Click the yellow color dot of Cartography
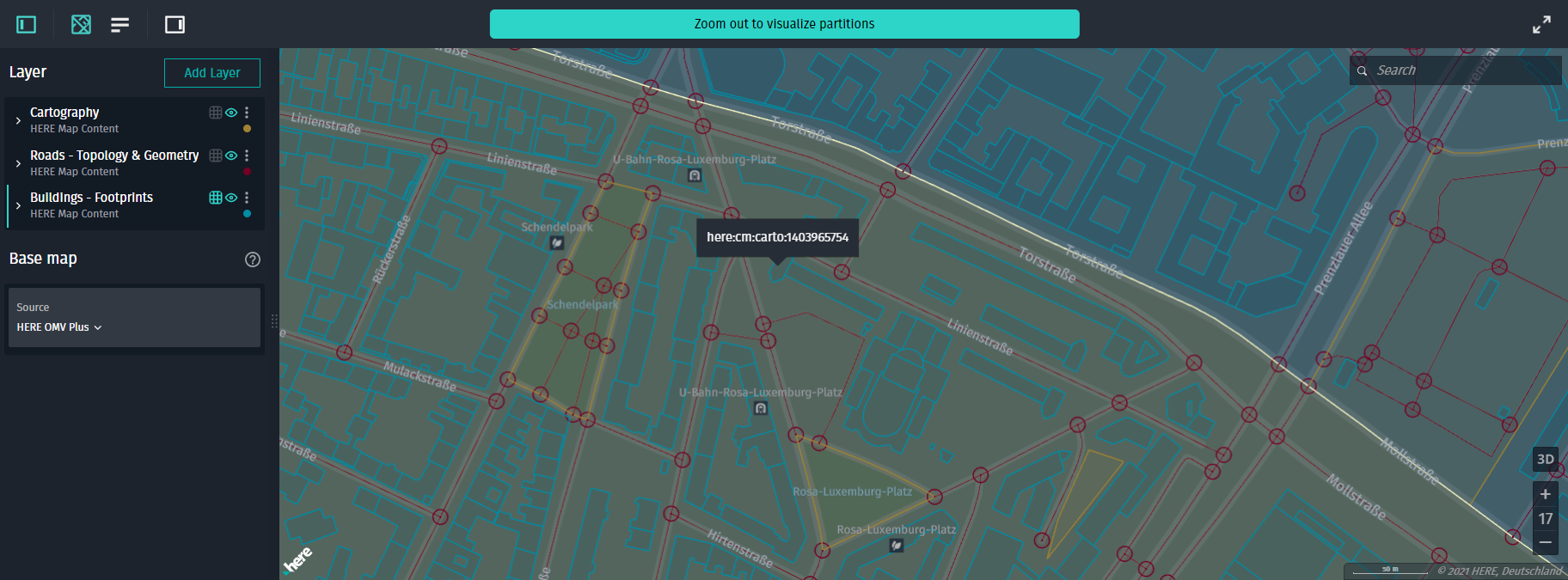 tap(248, 129)
